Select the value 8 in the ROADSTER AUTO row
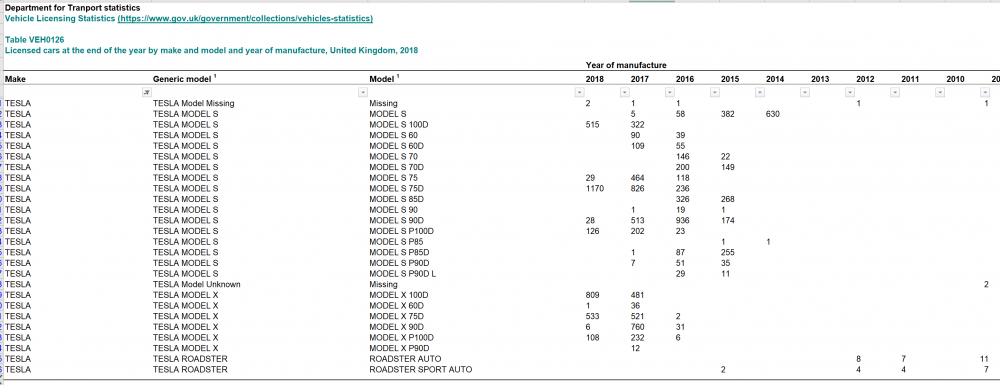Viewport: 1000px width, 385px height. (x=858, y=359)
